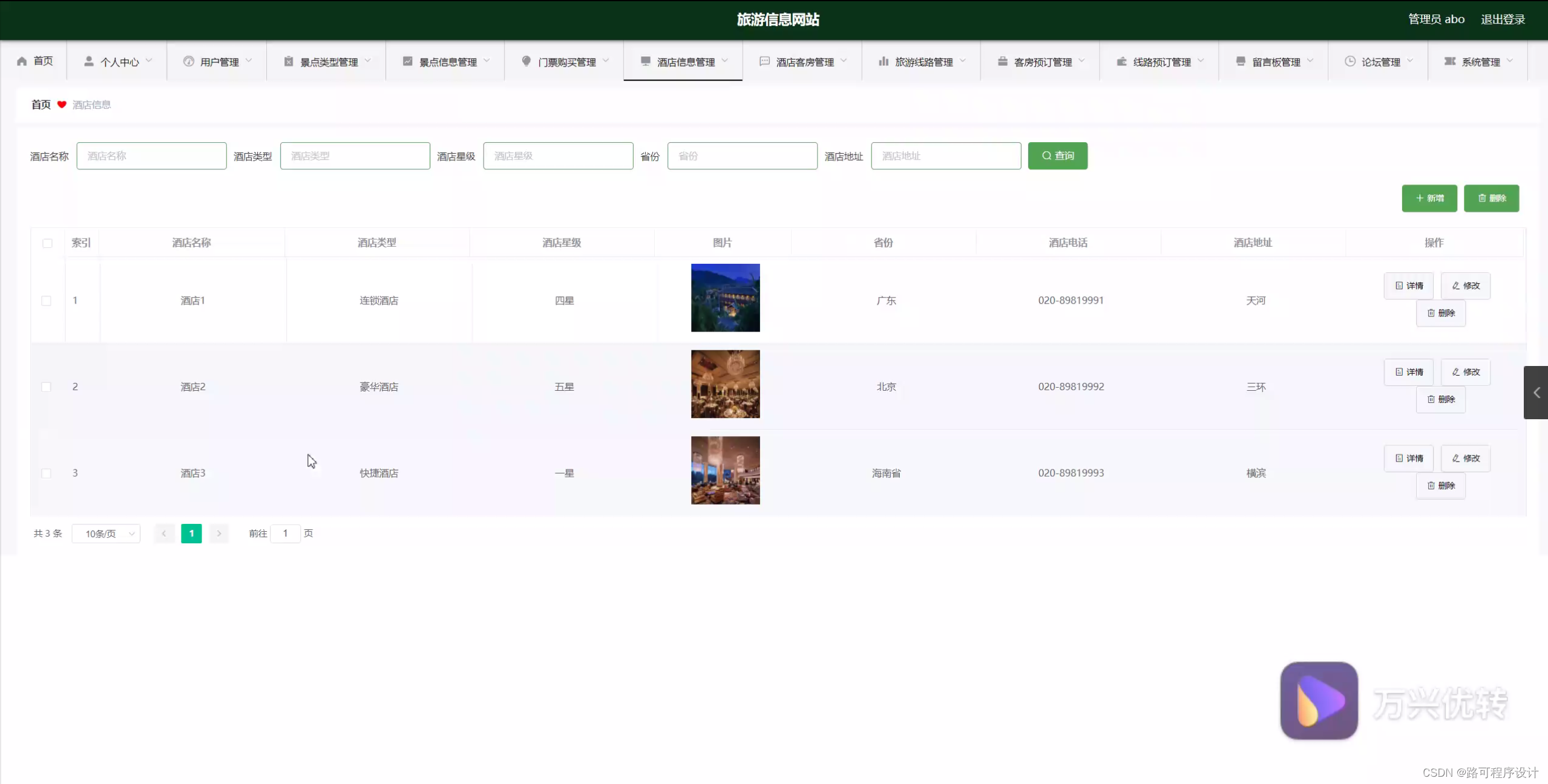Open 旅游线路管理 via its chart icon
The height and width of the screenshot is (784, 1548).
pos(883,60)
